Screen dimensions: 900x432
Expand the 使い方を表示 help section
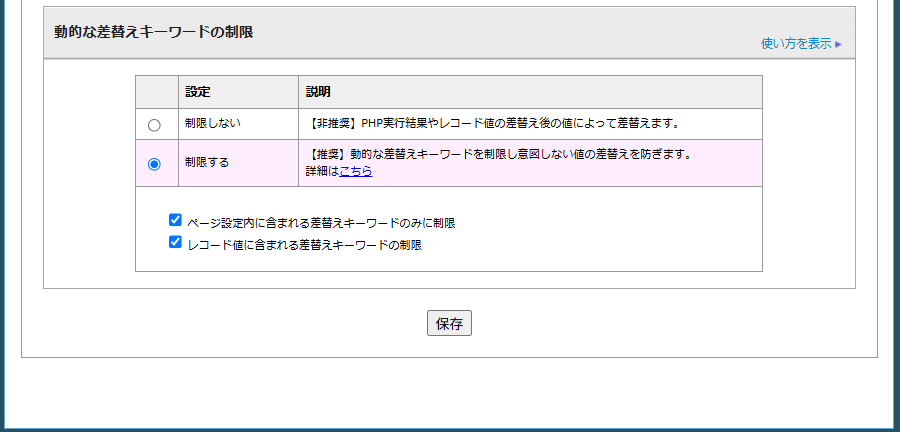pos(796,44)
